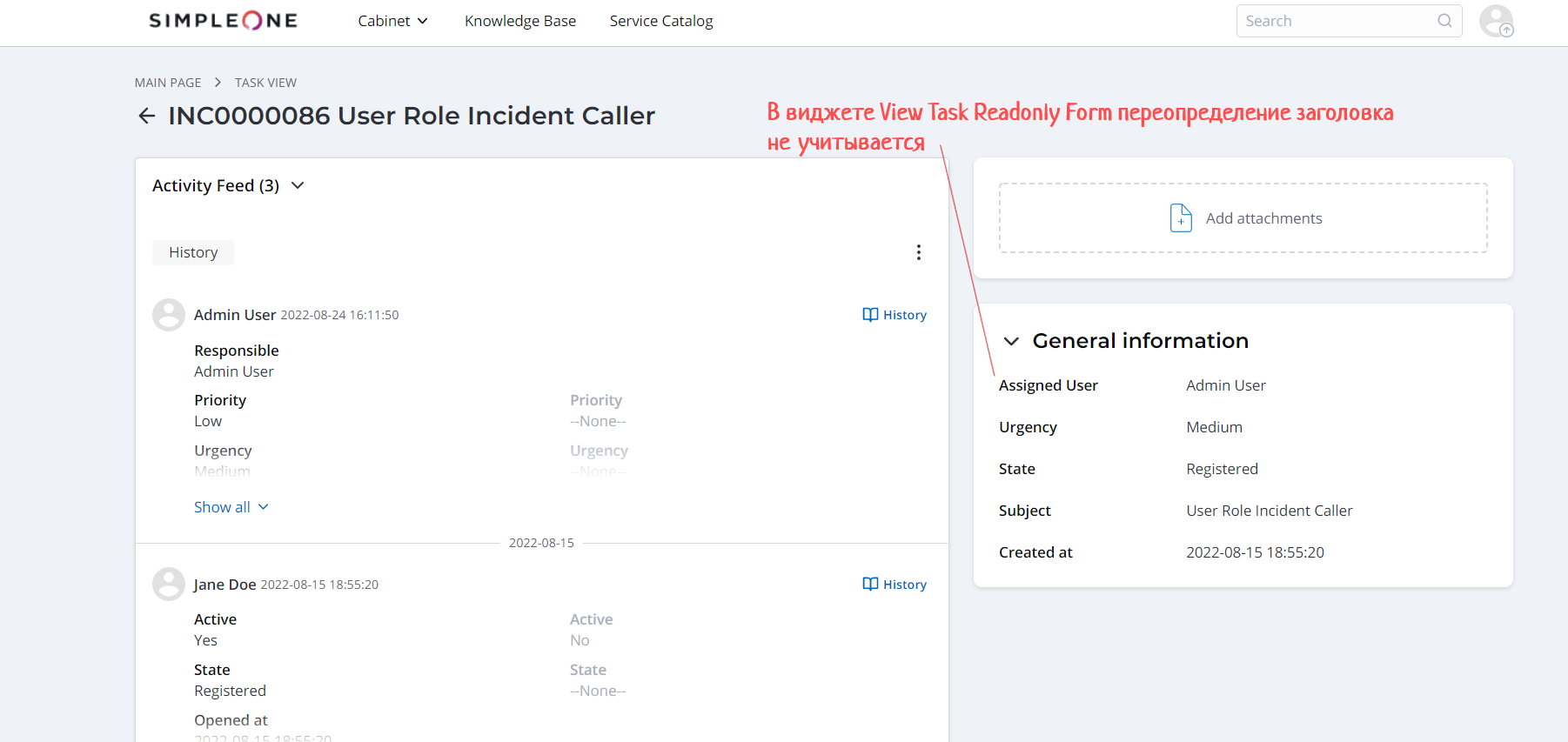Navigate to MAIN PAGE breadcrumb
The width and height of the screenshot is (1568, 742).
click(168, 83)
